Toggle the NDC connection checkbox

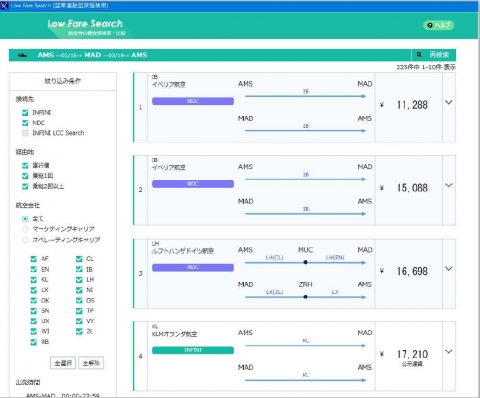(25, 123)
